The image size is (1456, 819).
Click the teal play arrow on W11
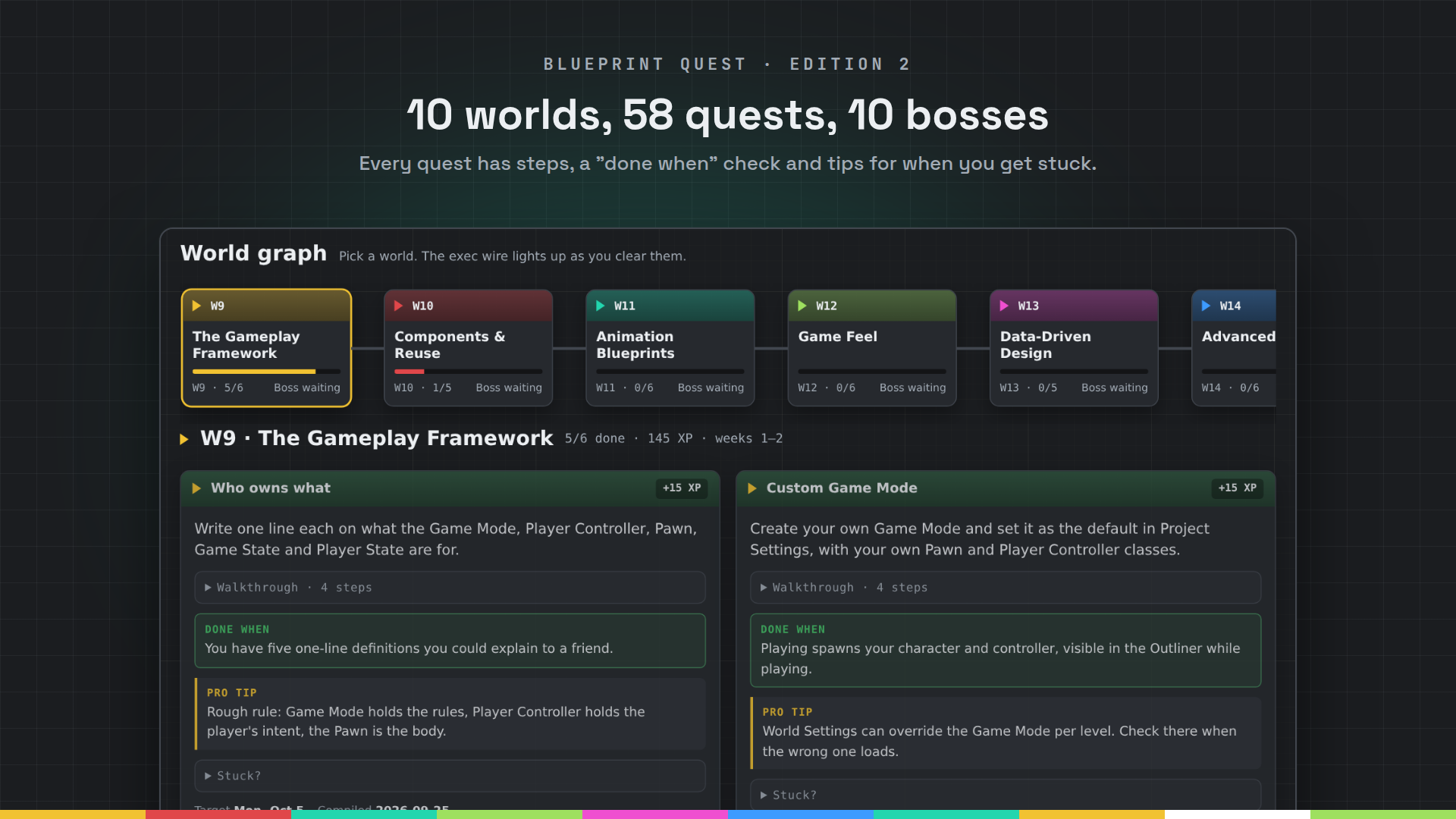(x=600, y=306)
